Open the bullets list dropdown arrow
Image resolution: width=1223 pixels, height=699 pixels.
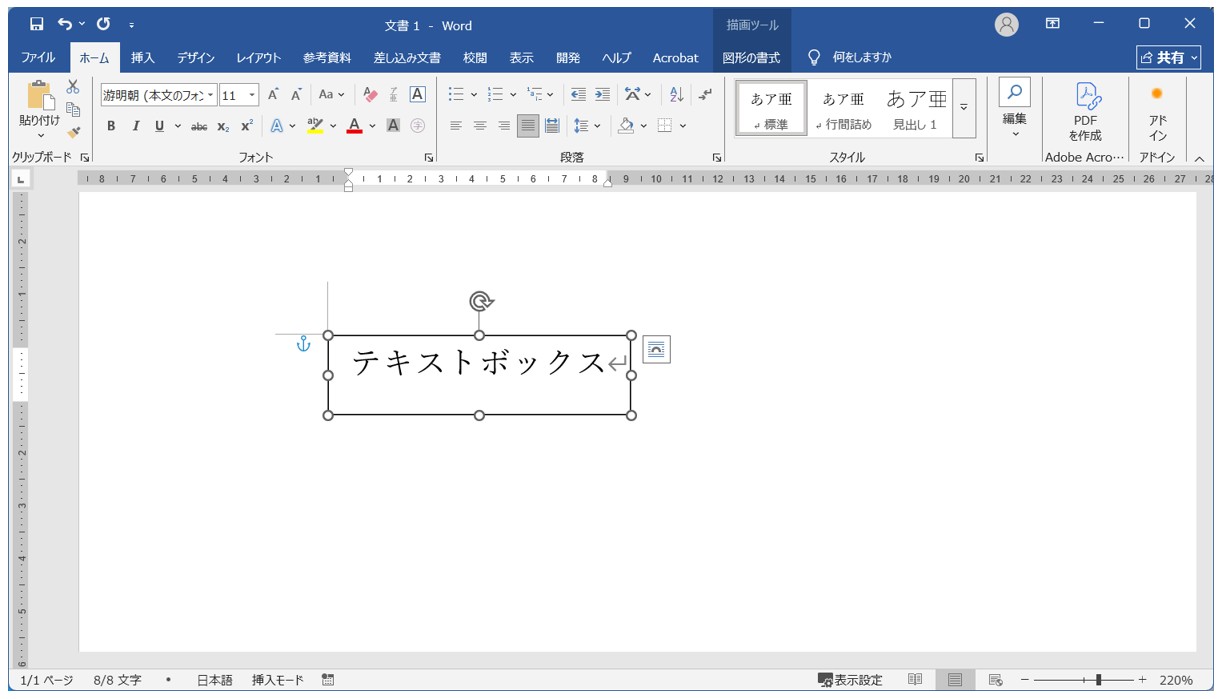tap(474, 94)
